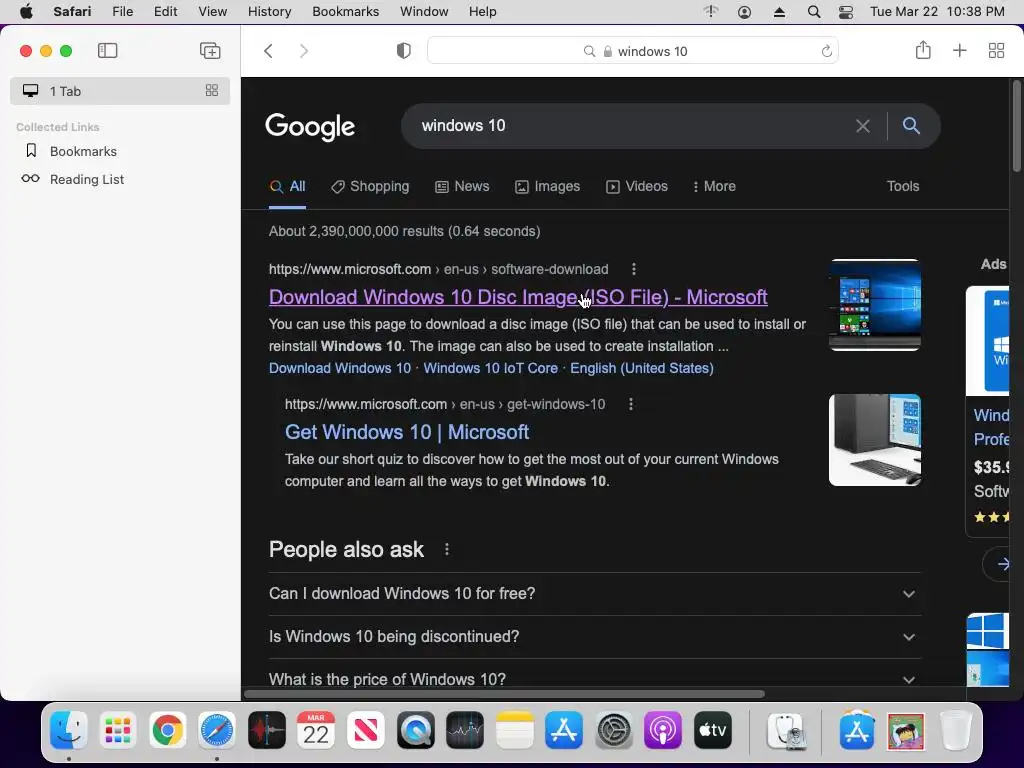Screen dimensions: 1024x768
Task: Click the horizontal page scrollbar
Action: 504,694
